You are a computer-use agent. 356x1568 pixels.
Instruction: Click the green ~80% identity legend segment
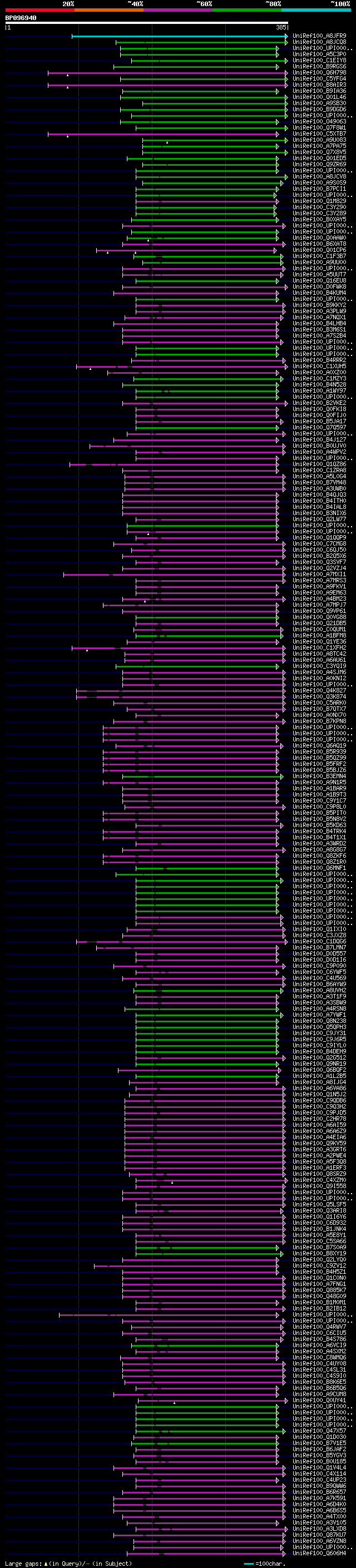click(x=247, y=11)
